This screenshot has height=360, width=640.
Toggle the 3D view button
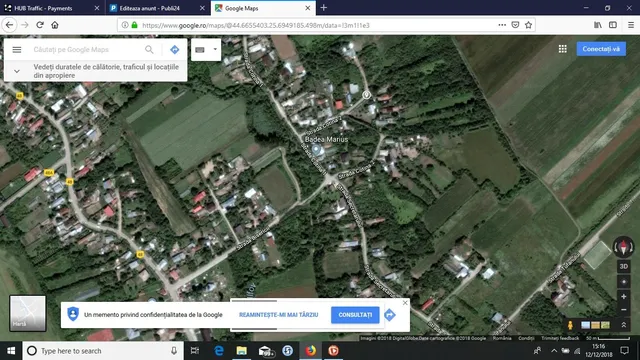click(x=624, y=267)
